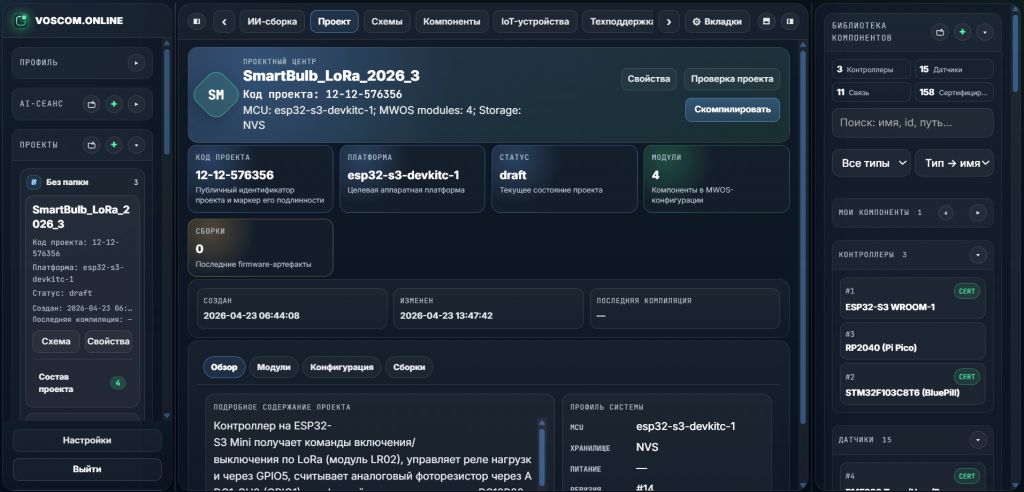Expand the Профиль section arrow
The image size is (1024, 492).
pos(136,63)
